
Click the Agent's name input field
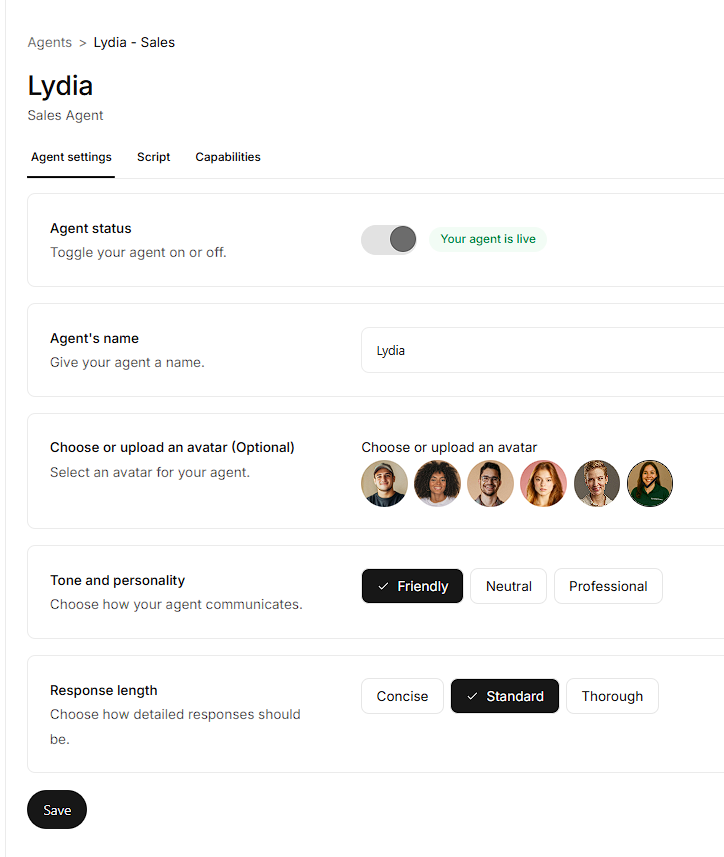tap(540, 351)
